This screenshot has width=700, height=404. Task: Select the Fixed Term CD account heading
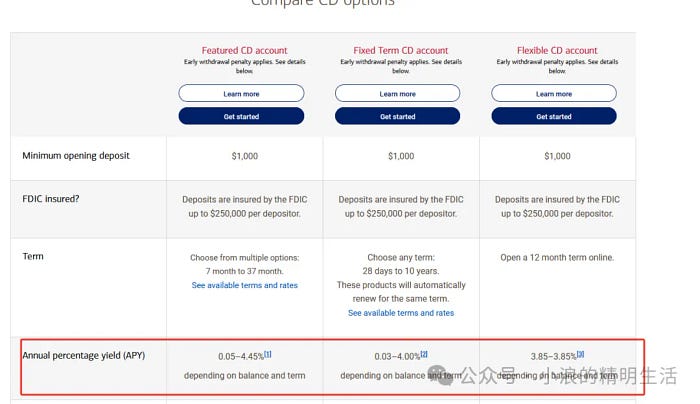401,50
